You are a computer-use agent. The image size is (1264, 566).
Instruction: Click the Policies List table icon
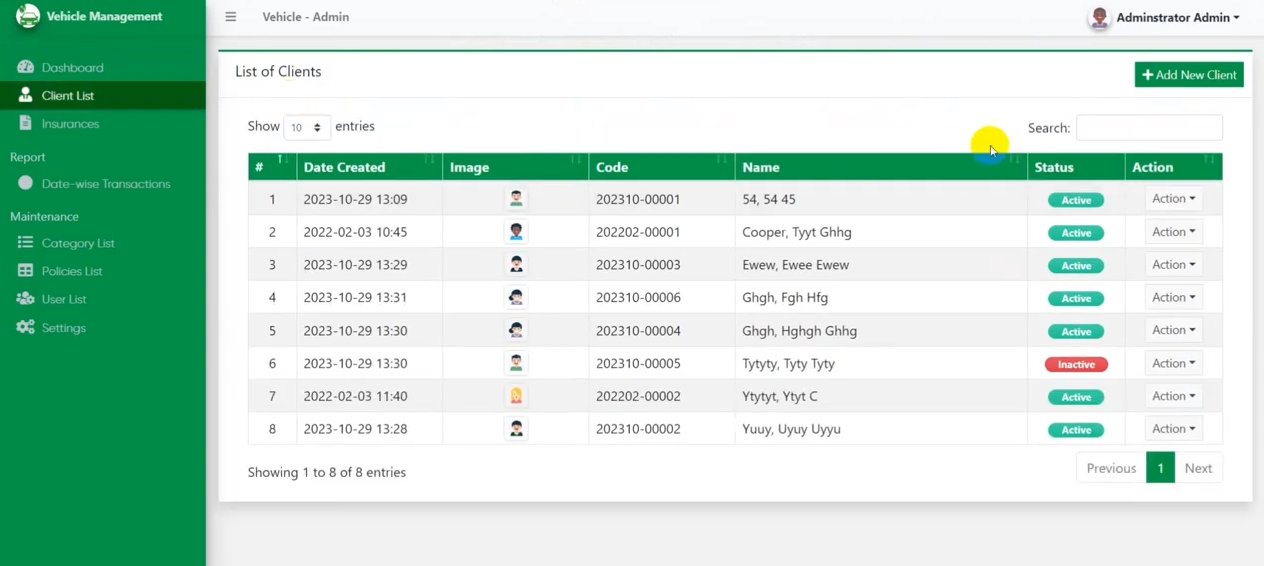pos(25,271)
